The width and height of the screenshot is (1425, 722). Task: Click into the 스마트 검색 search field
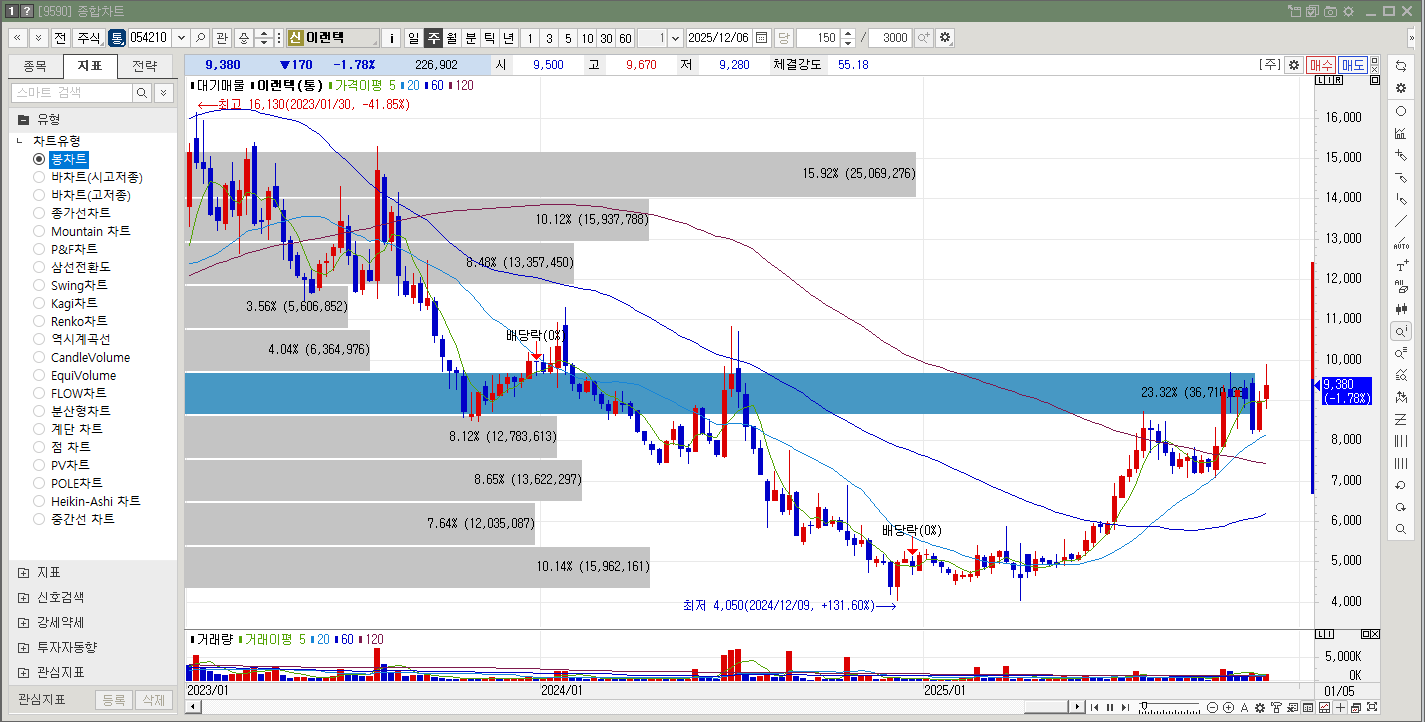[71, 92]
